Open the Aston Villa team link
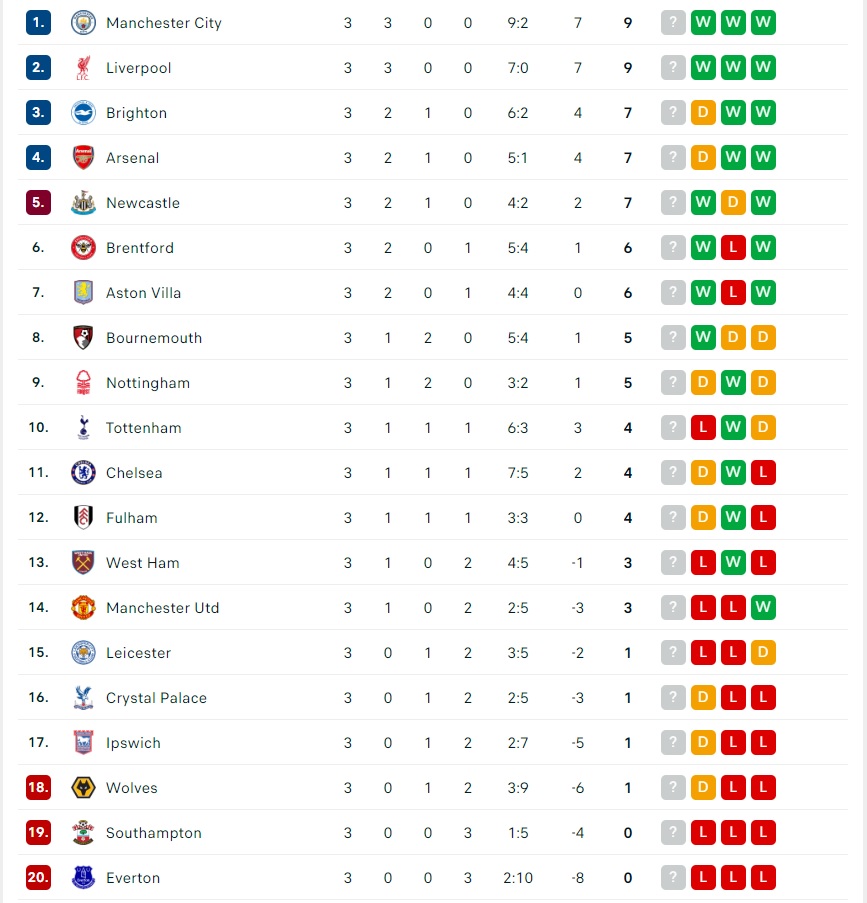This screenshot has width=867, height=903. pos(143,293)
